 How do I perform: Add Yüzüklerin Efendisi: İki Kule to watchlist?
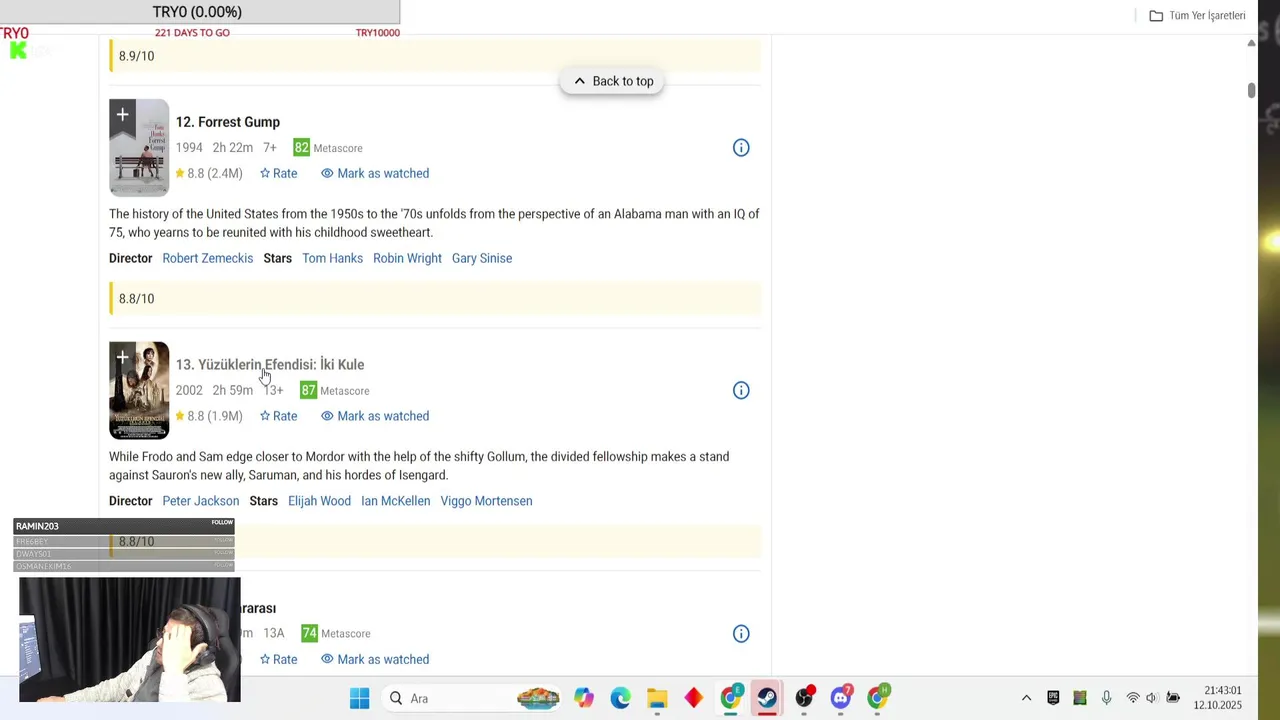[x=122, y=357]
